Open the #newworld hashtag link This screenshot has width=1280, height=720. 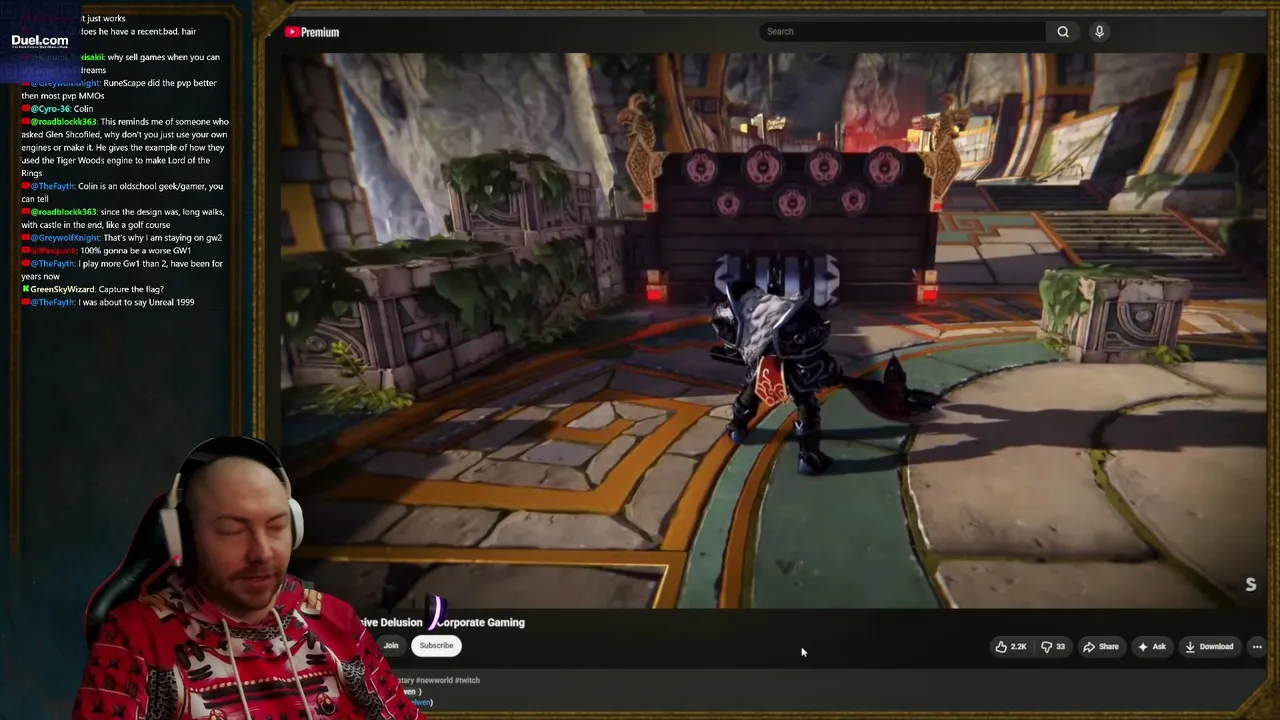click(x=433, y=680)
